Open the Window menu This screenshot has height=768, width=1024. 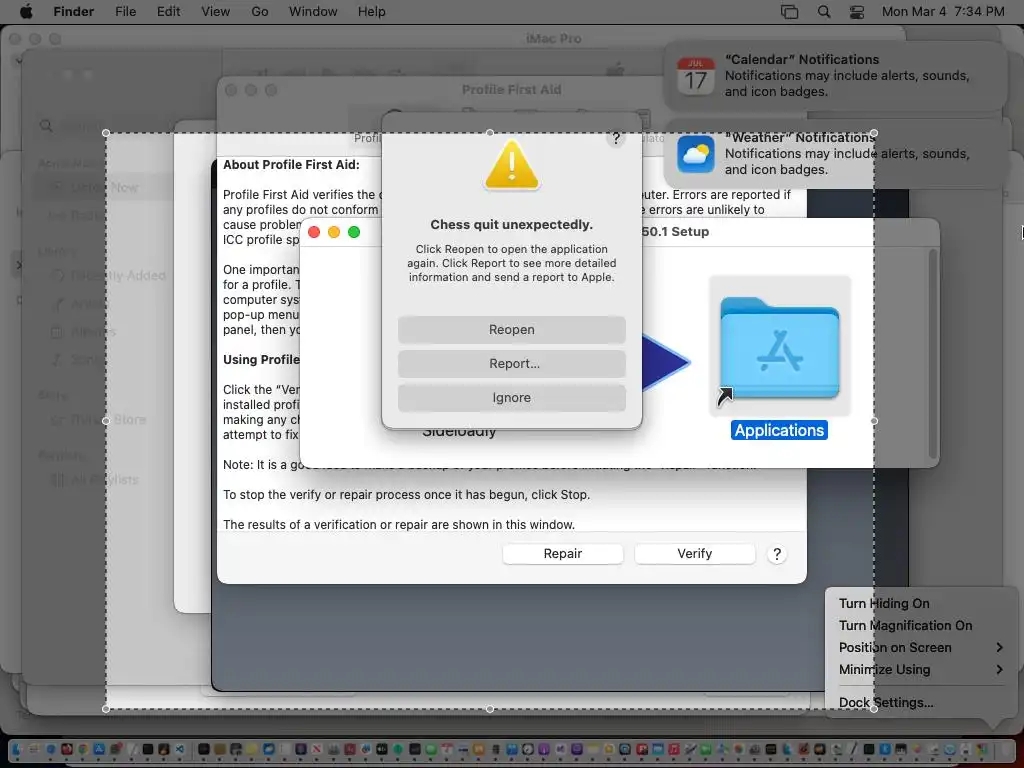pyautogui.click(x=313, y=12)
